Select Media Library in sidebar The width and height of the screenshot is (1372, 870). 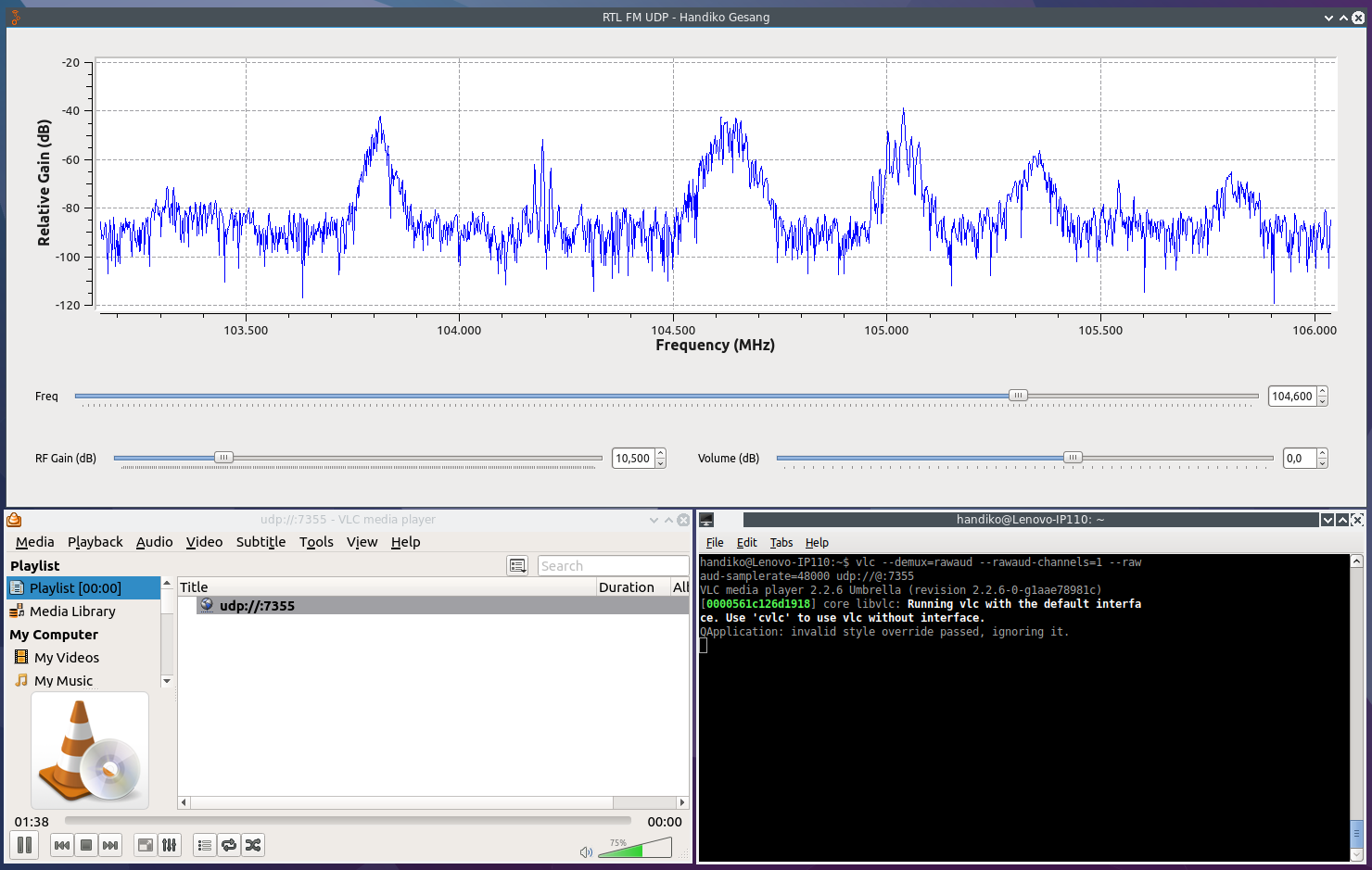point(72,612)
